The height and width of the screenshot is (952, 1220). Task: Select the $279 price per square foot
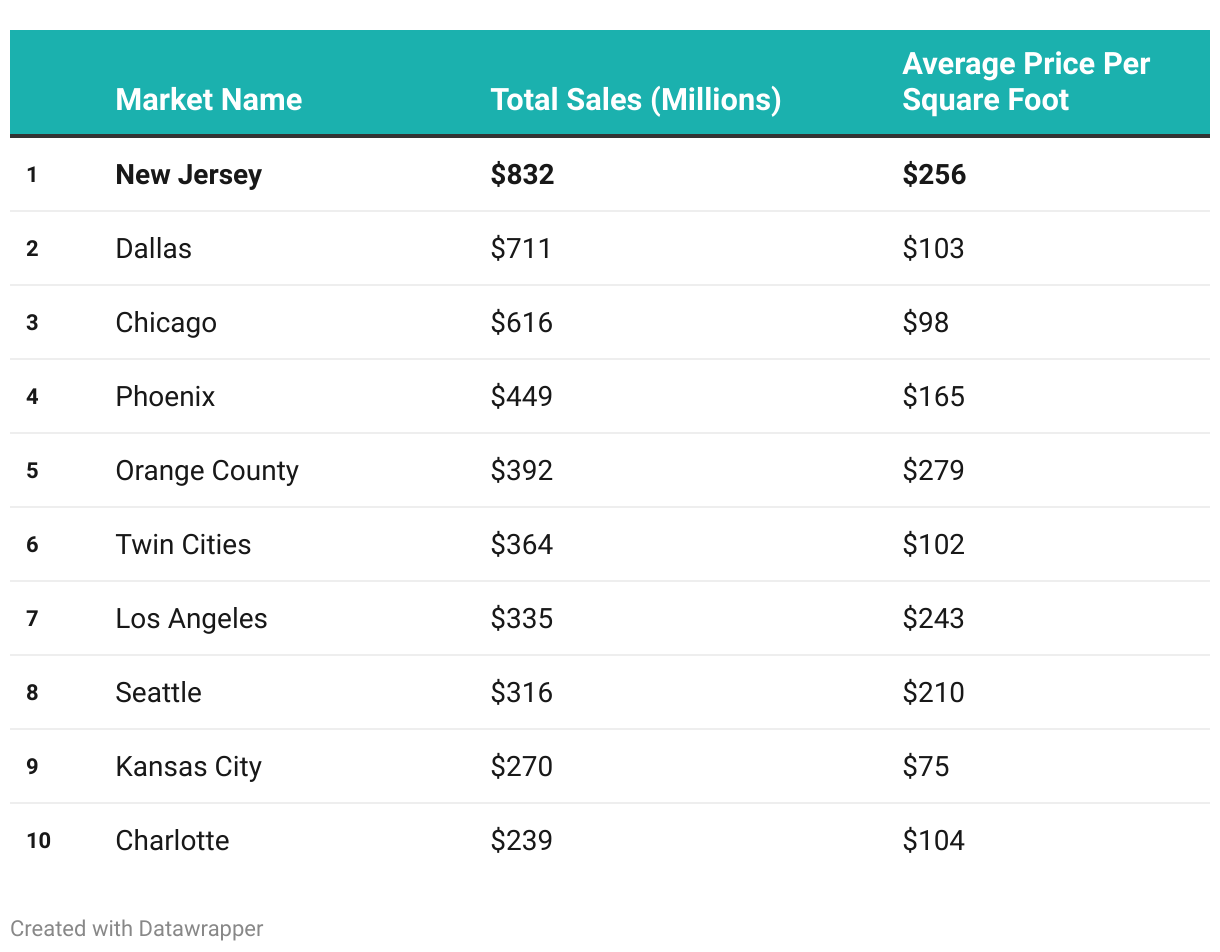933,470
